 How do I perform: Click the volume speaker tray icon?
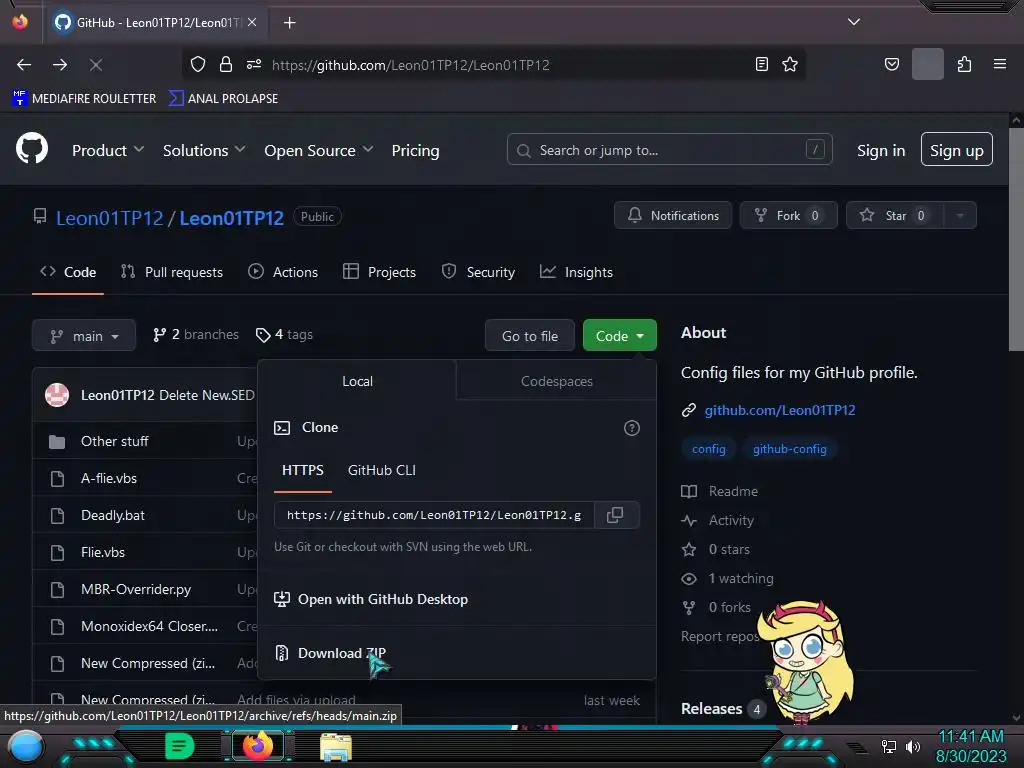(913, 746)
